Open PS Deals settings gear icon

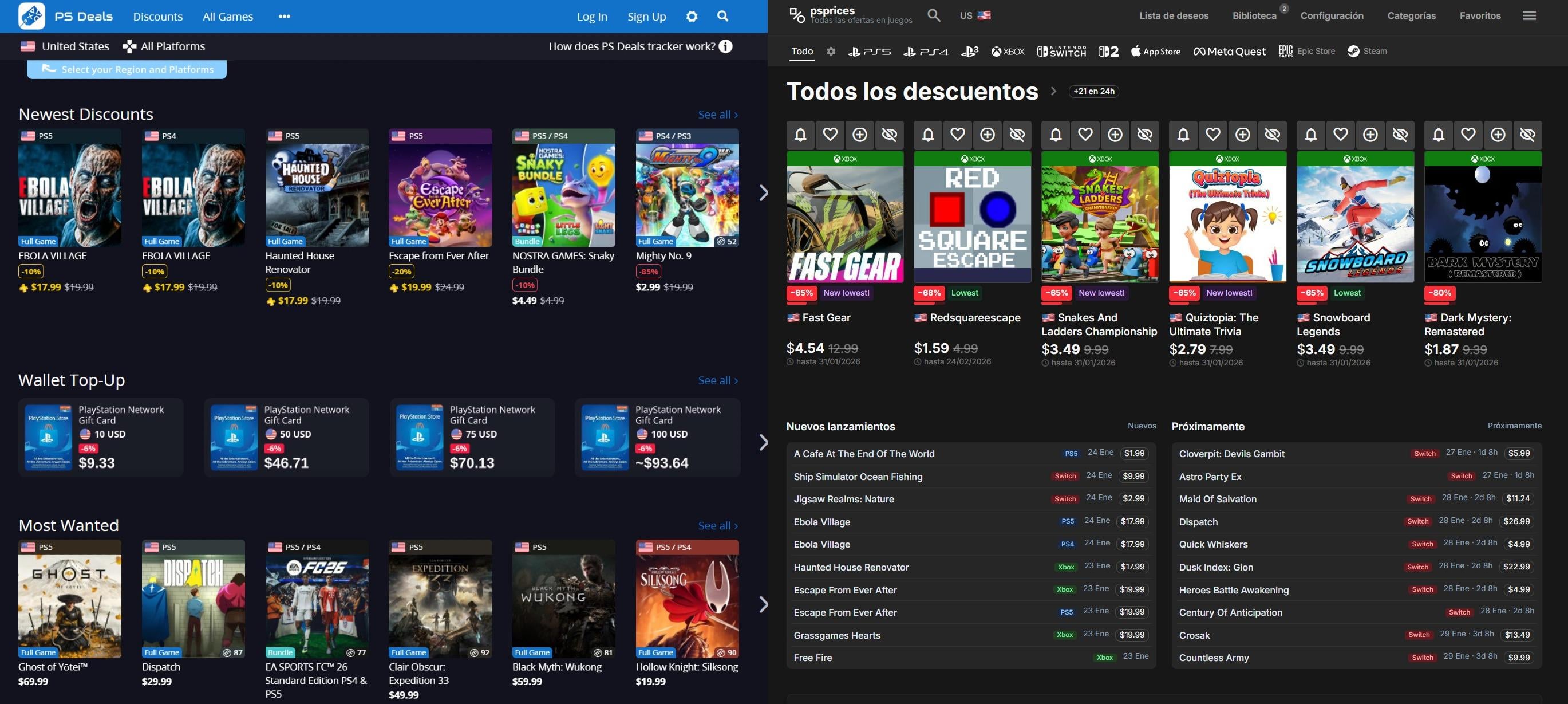tap(692, 17)
